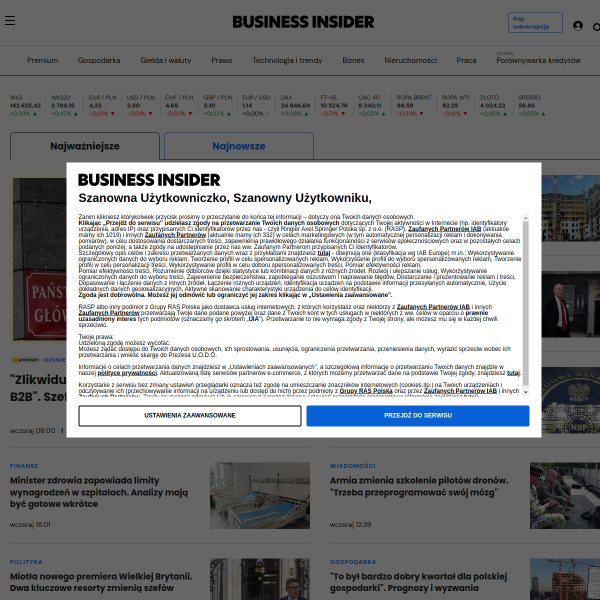Click the consent dialog scrollbar thumb

click(525, 303)
